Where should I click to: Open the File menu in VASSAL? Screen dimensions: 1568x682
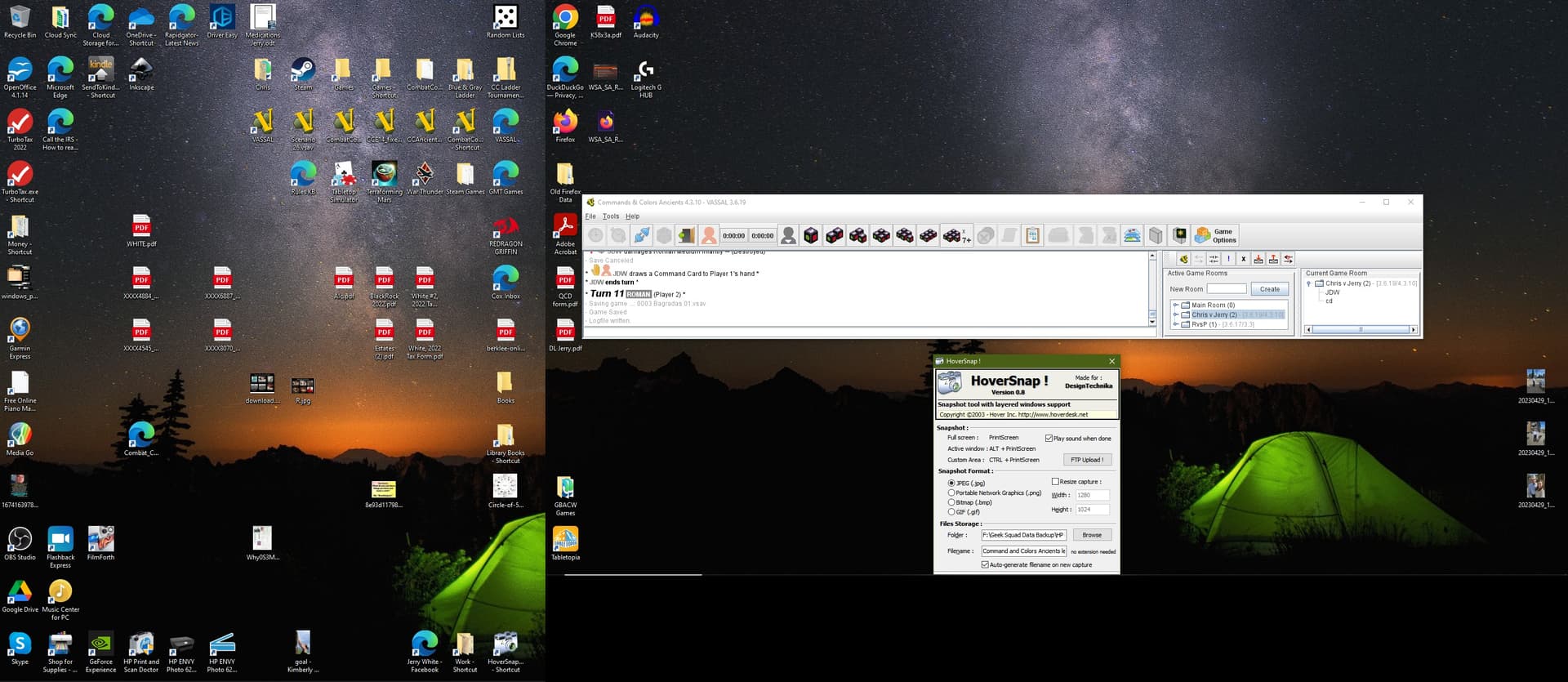tap(590, 216)
